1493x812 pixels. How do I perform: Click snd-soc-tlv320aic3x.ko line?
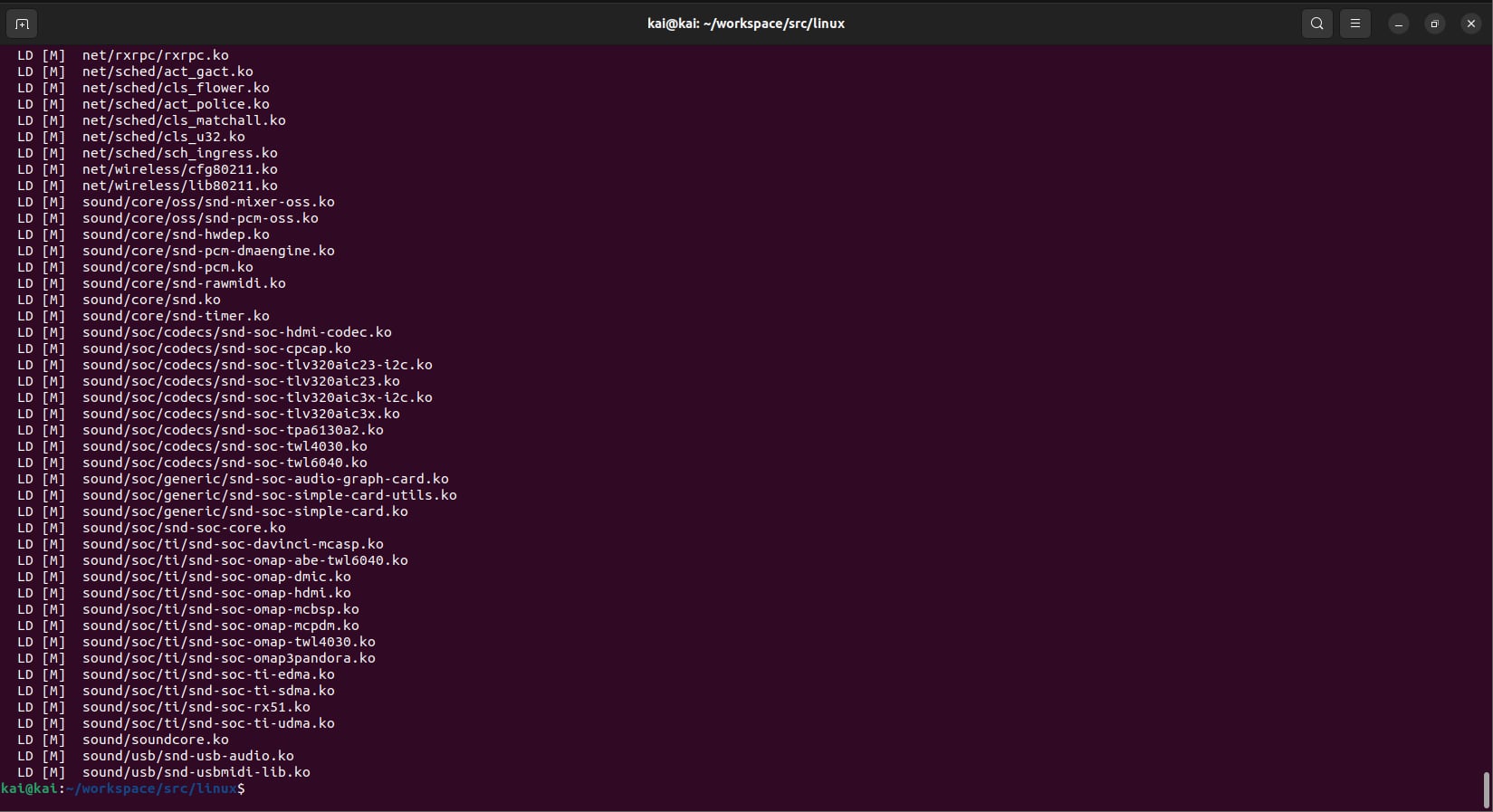(x=208, y=414)
